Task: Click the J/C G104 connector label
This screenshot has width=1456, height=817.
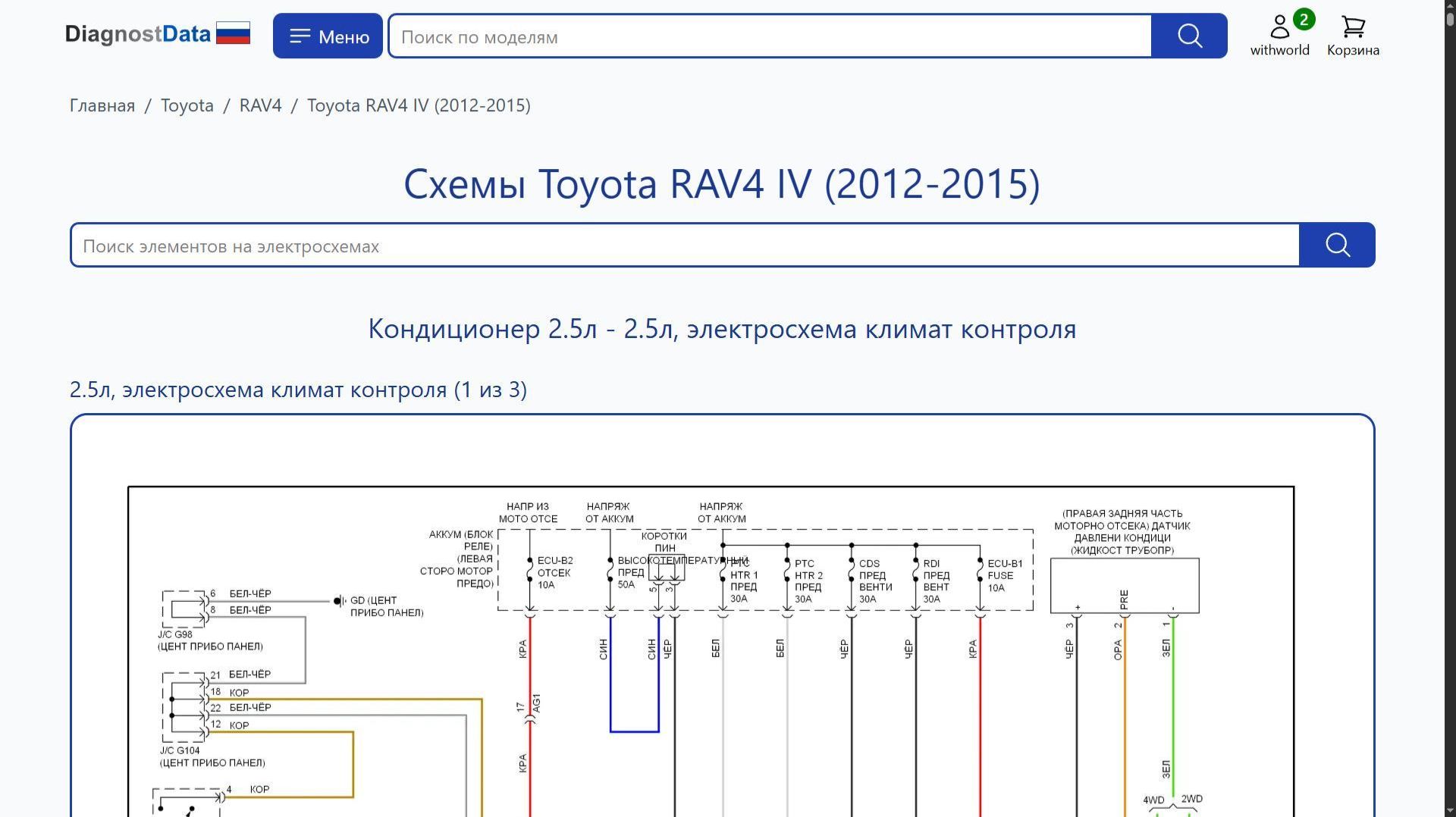Action: [212, 756]
